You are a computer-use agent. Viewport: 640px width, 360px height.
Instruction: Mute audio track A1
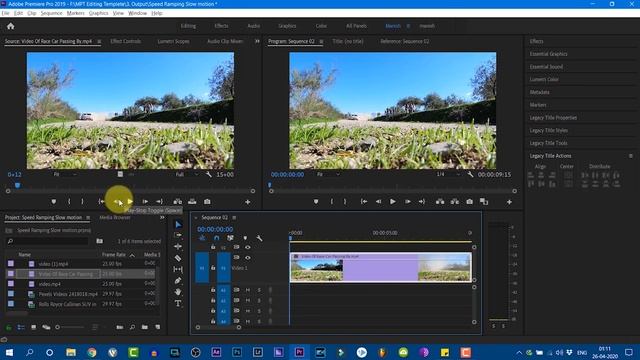pos(248,290)
